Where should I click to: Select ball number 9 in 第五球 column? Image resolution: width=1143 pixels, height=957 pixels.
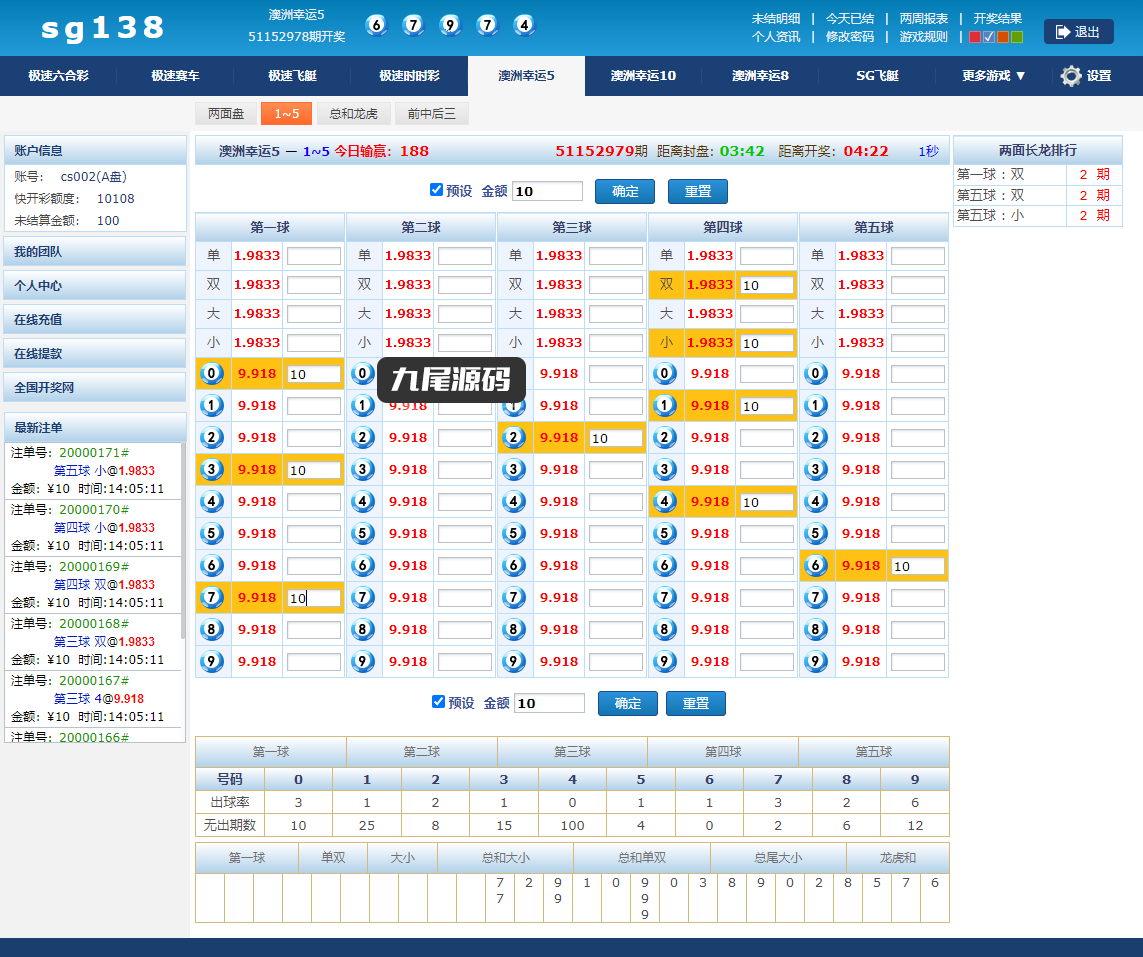(x=816, y=661)
